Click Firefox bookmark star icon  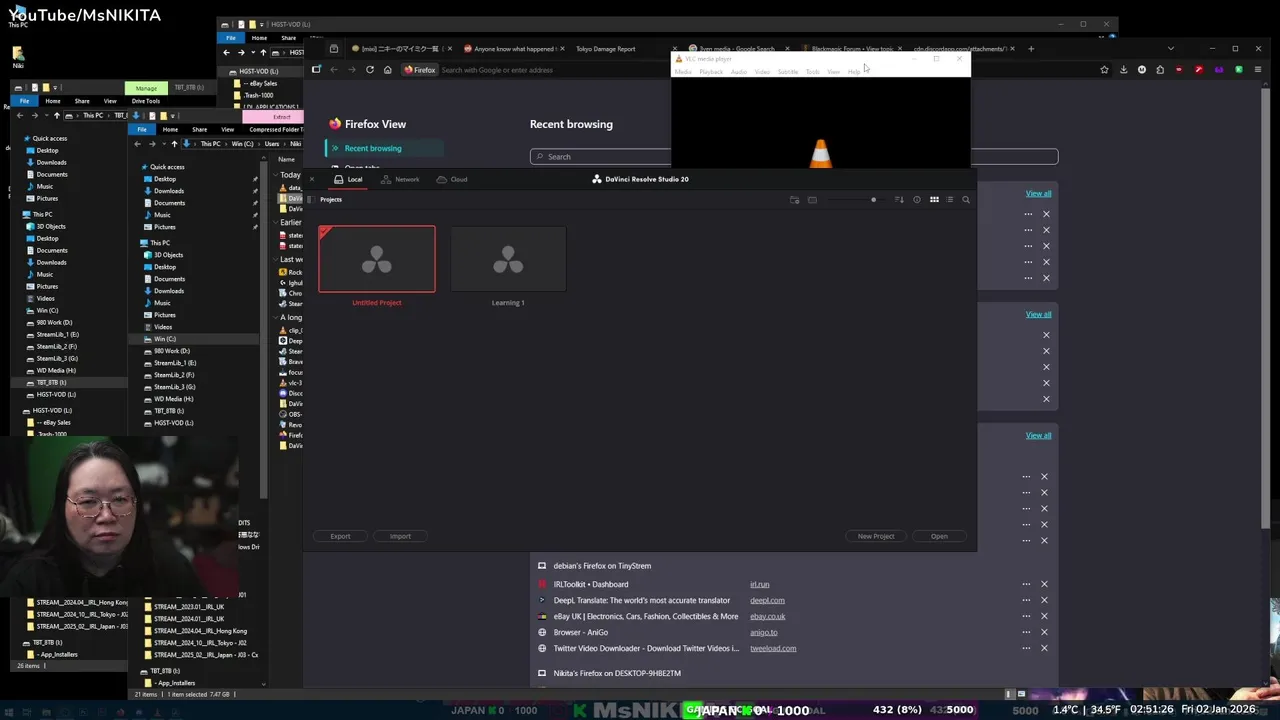click(x=1104, y=70)
